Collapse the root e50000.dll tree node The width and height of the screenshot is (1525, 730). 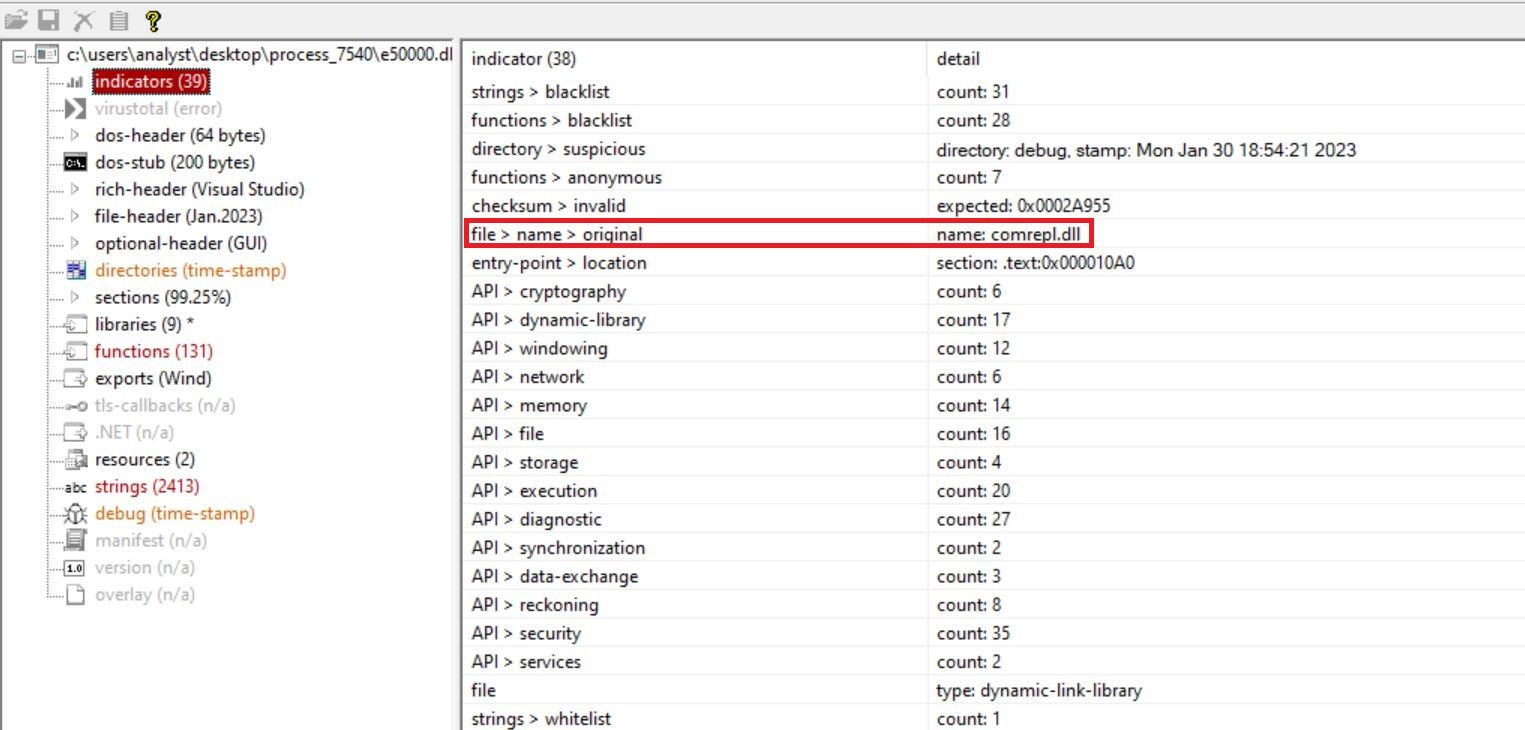point(19,55)
